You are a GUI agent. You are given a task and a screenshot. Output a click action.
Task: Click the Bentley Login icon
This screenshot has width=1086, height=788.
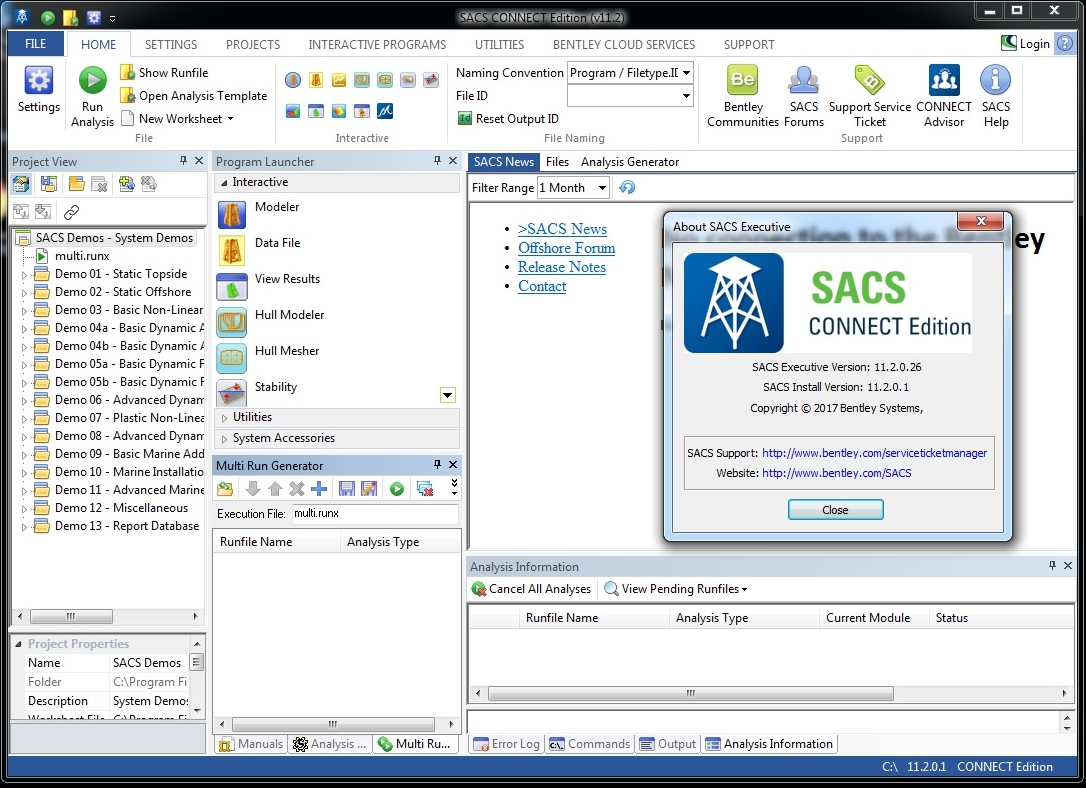[1008, 43]
